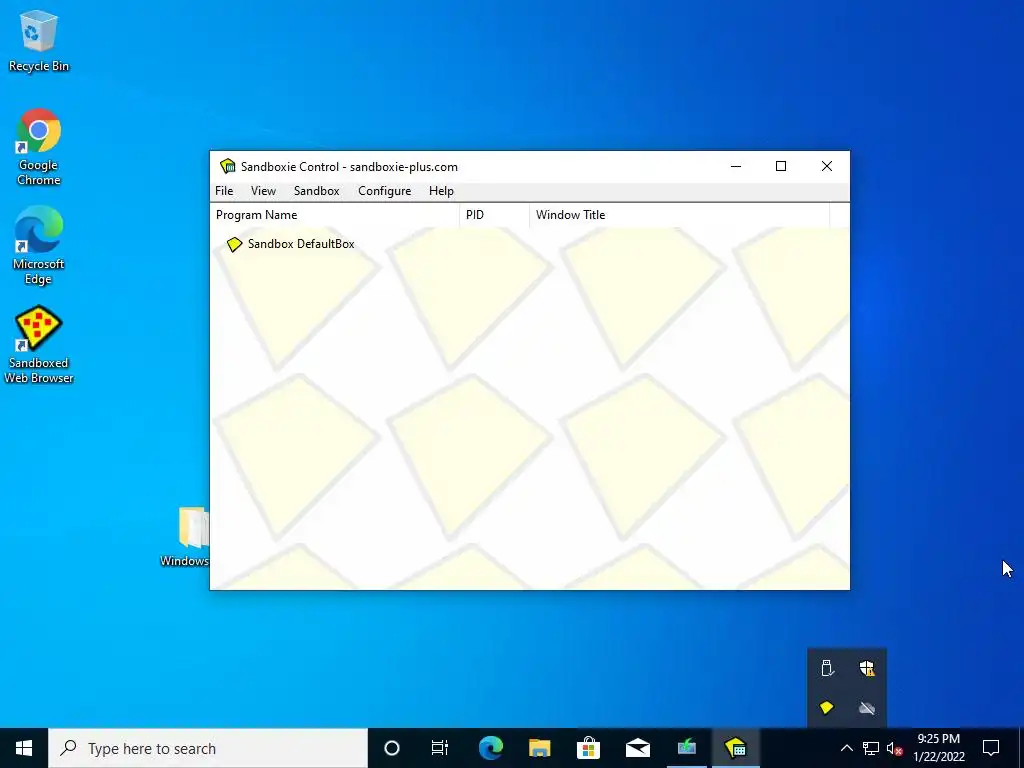Maximize the Sandboxie Control window
The width and height of the screenshot is (1024, 768).
pos(781,167)
